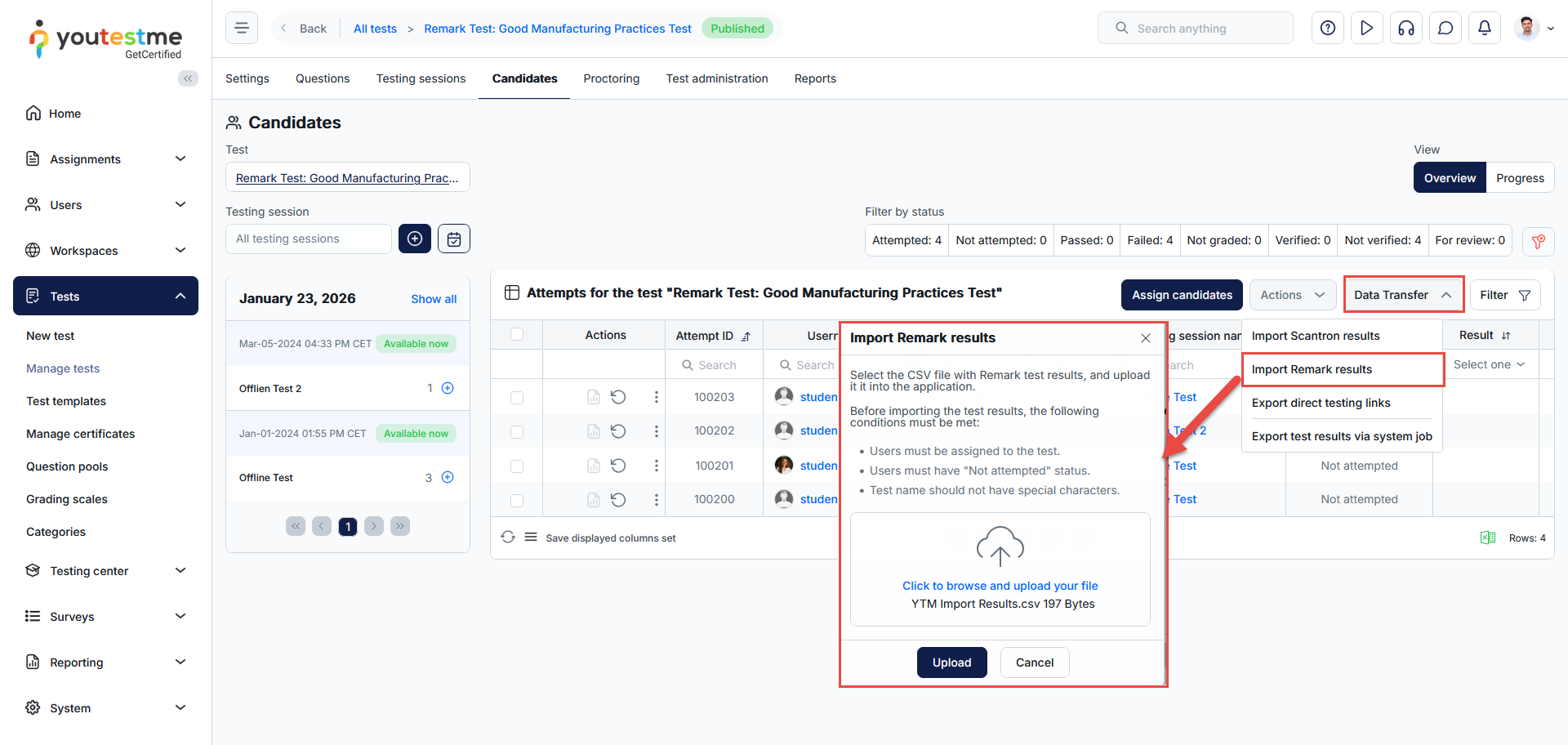Viewport: 1568px width, 745px height.
Task: Expand the Actions dropdown
Action: 1292,295
